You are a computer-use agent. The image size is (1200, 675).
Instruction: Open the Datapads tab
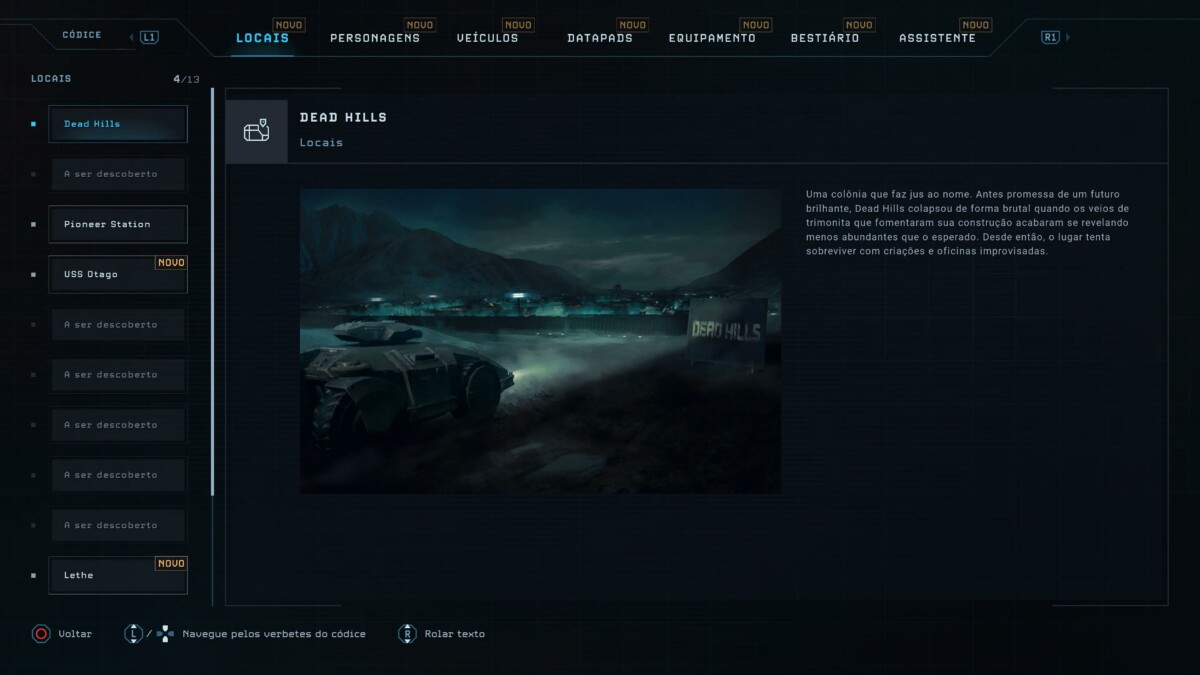pos(599,38)
